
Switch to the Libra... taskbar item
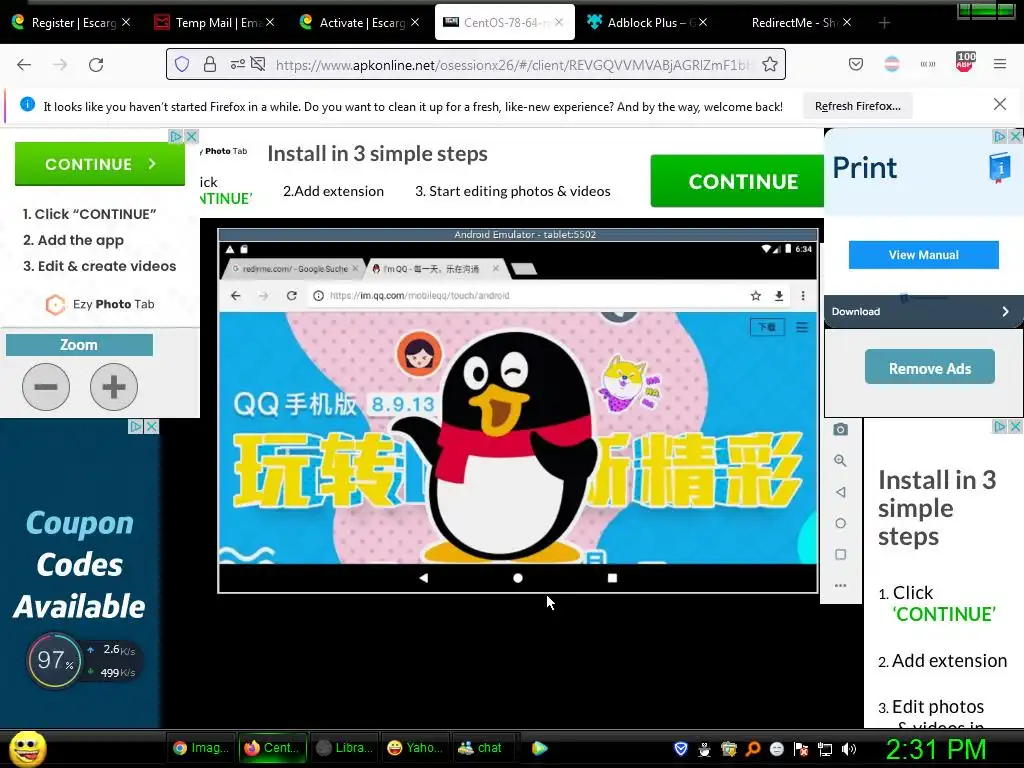(344, 748)
